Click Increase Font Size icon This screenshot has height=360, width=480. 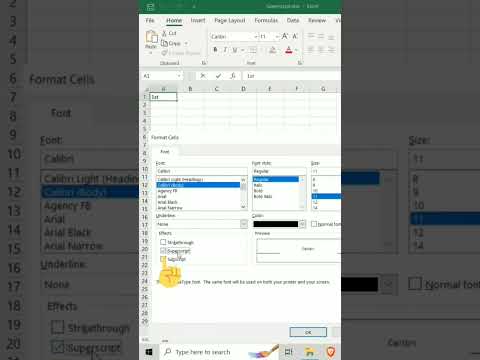click(285, 36)
